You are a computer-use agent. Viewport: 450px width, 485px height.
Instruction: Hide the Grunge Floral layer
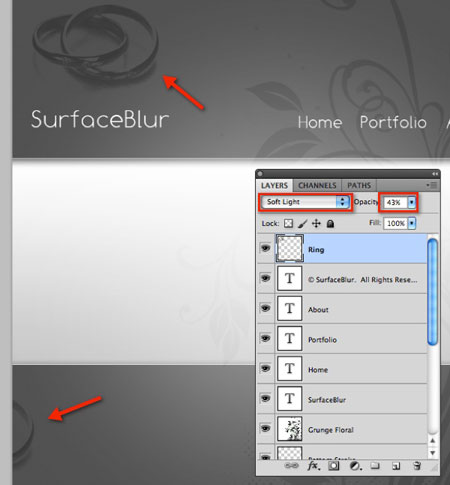pos(265,428)
